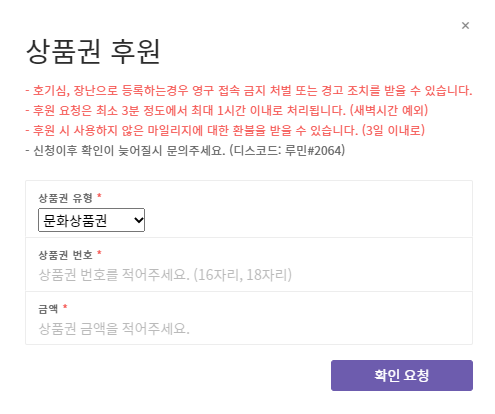495x414 pixels.
Task: Click the 호기심, 장난으로 warning line
Action: (249, 90)
